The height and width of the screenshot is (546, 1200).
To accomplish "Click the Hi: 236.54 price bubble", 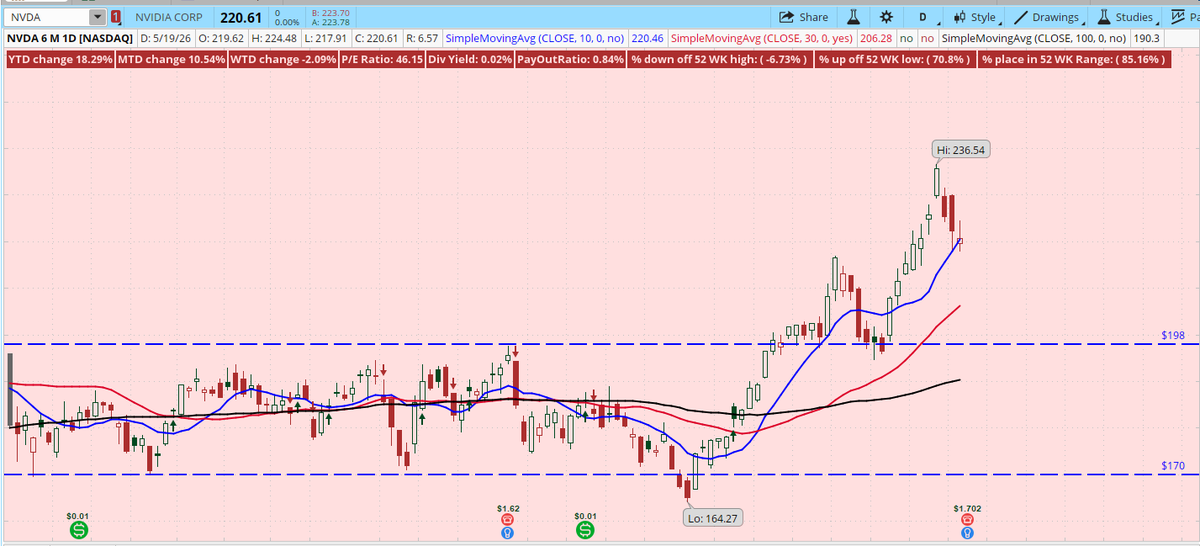I will [962, 150].
